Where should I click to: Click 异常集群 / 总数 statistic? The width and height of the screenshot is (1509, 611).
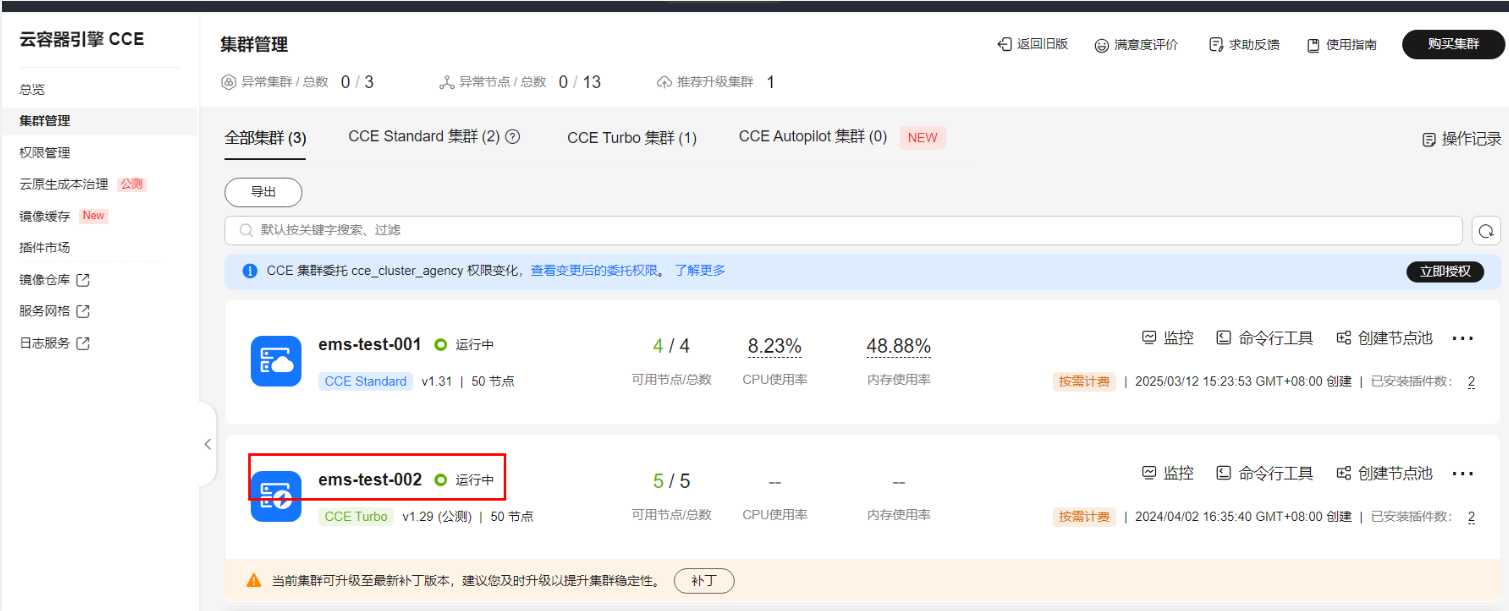[297, 82]
